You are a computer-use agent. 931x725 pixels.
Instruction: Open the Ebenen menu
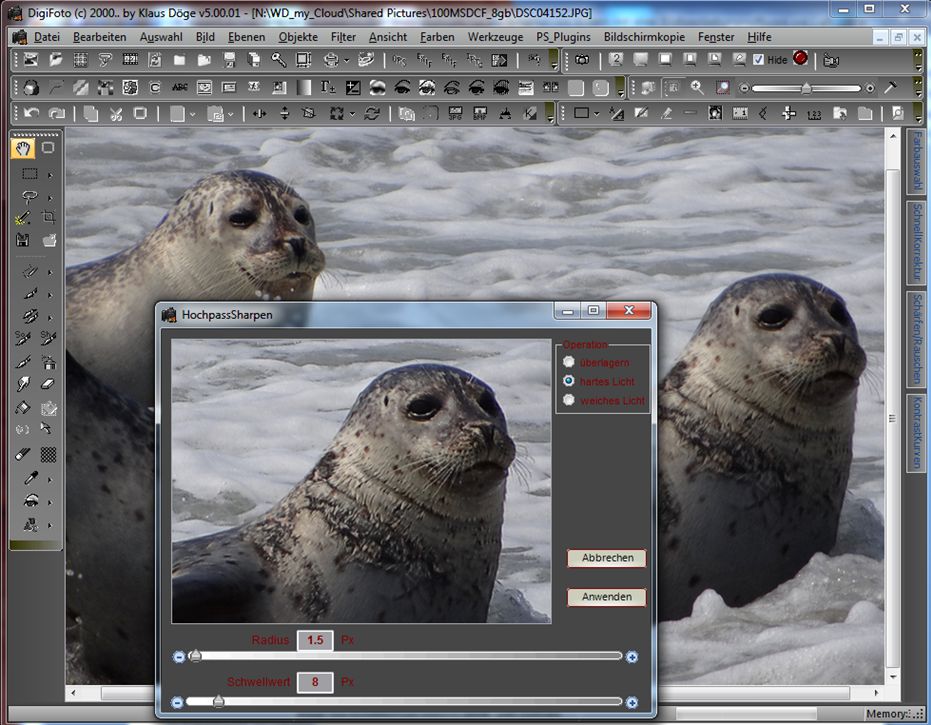pyautogui.click(x=247, y=37)
